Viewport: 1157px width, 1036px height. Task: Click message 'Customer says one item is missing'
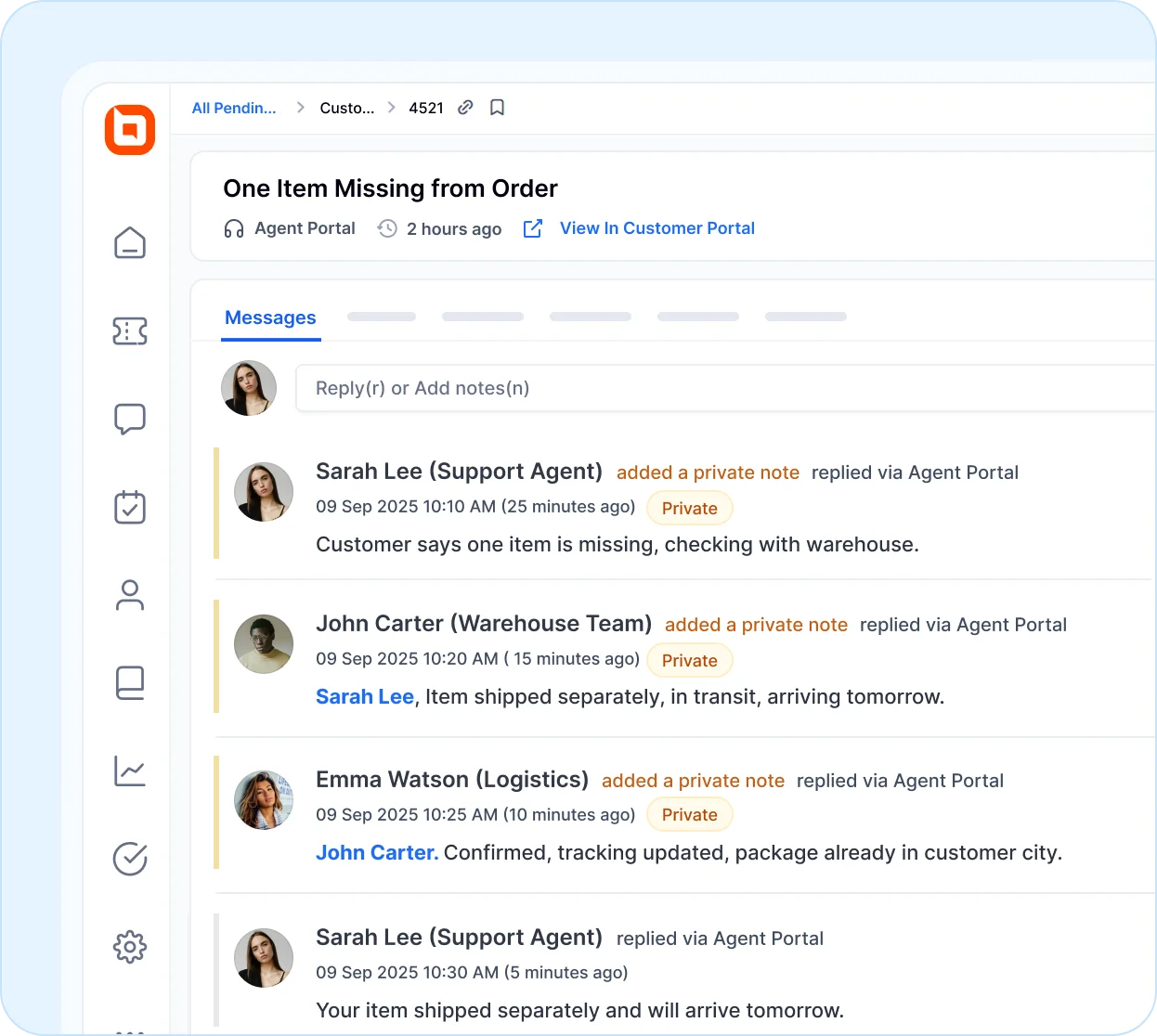point(617,544)
